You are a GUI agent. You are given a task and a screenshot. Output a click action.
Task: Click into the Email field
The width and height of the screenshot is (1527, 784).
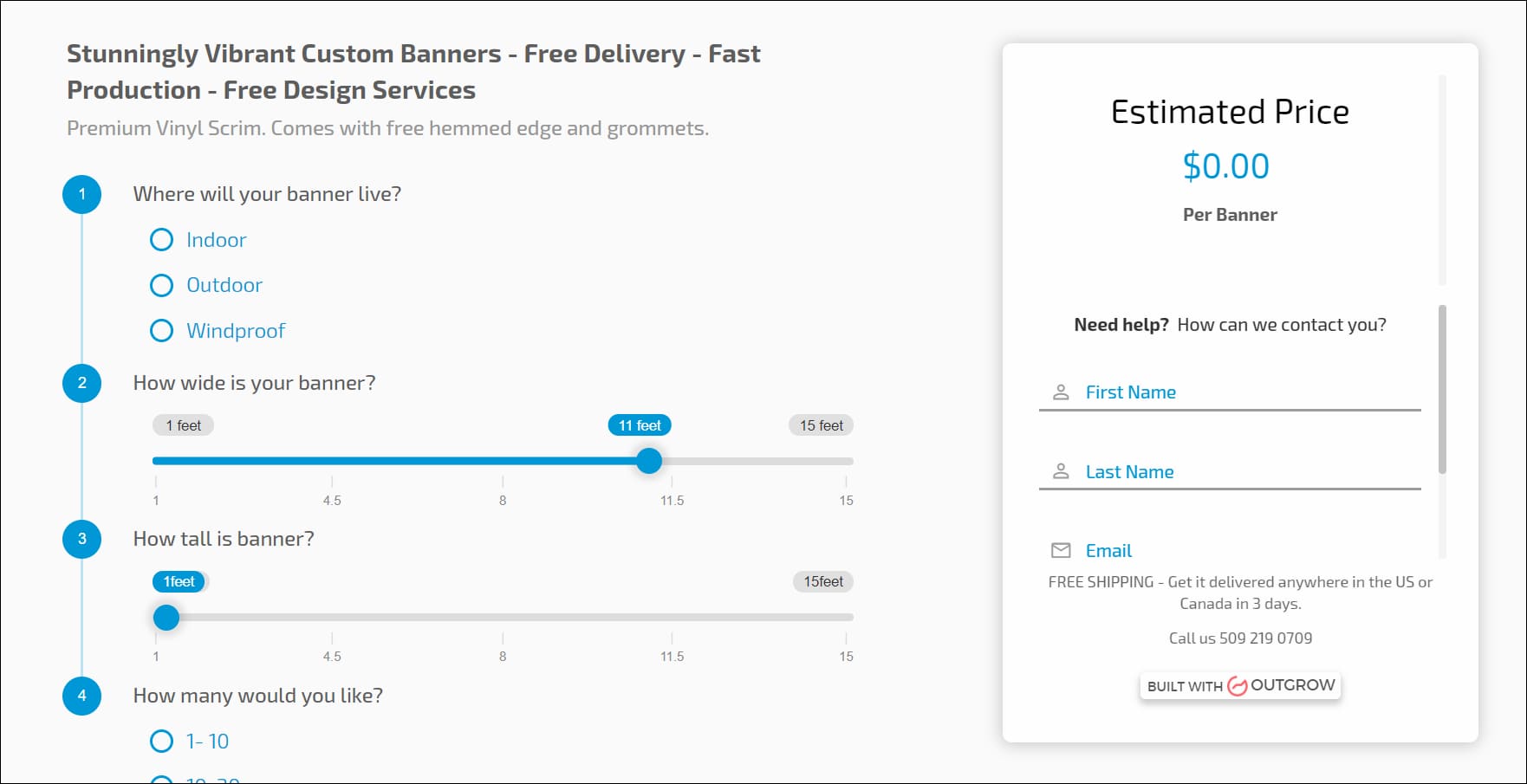point(1248,551)
